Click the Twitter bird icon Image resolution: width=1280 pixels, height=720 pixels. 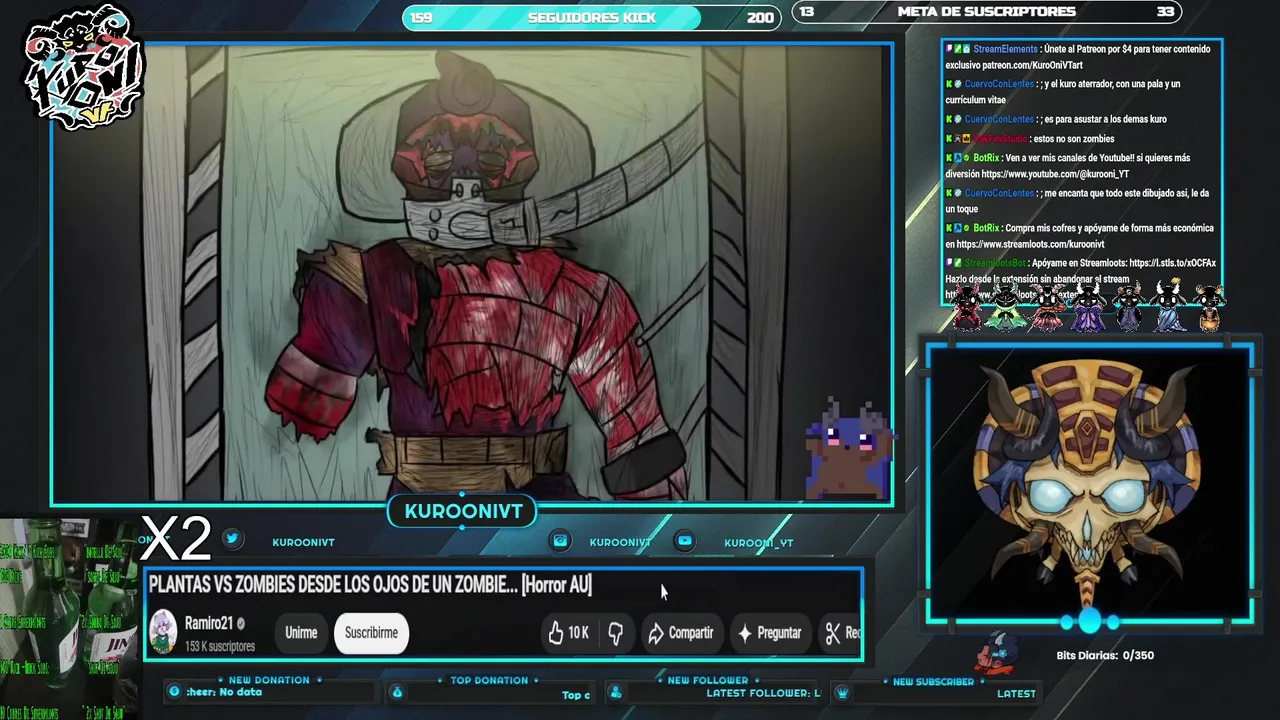[232, 539]
